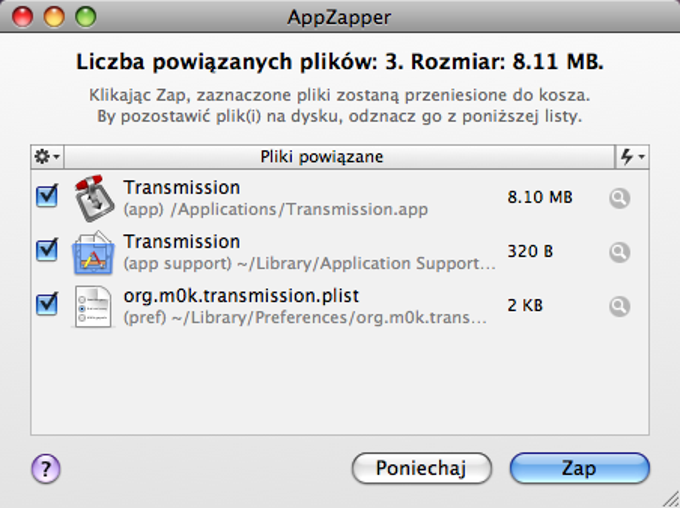Viewport: 680px width, 508px height.
Task: Click the Application Support folder icon
Action: (95, 252)
